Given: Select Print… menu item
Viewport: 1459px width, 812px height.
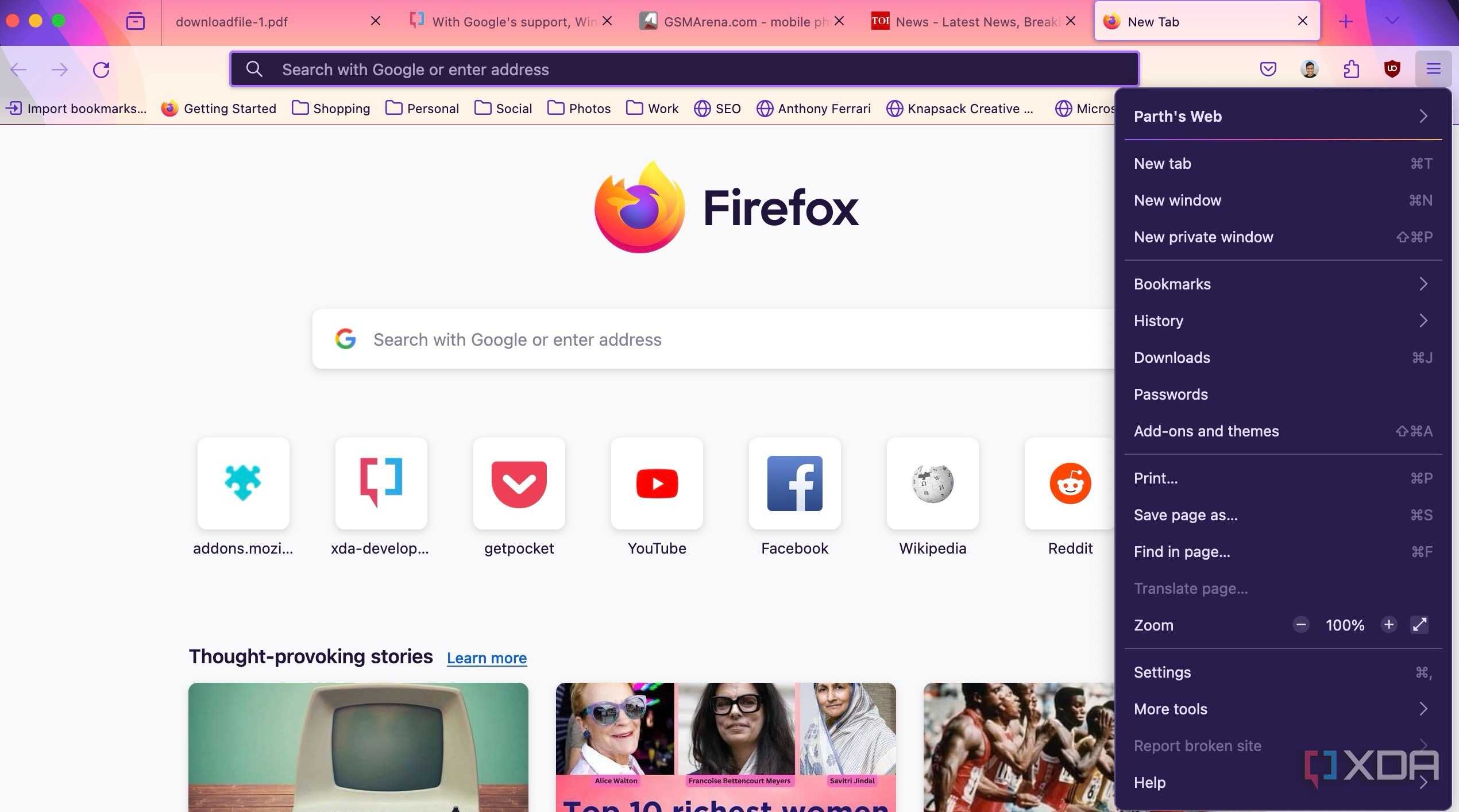Looking at the screenshot, I should [x=1283, y=478].
